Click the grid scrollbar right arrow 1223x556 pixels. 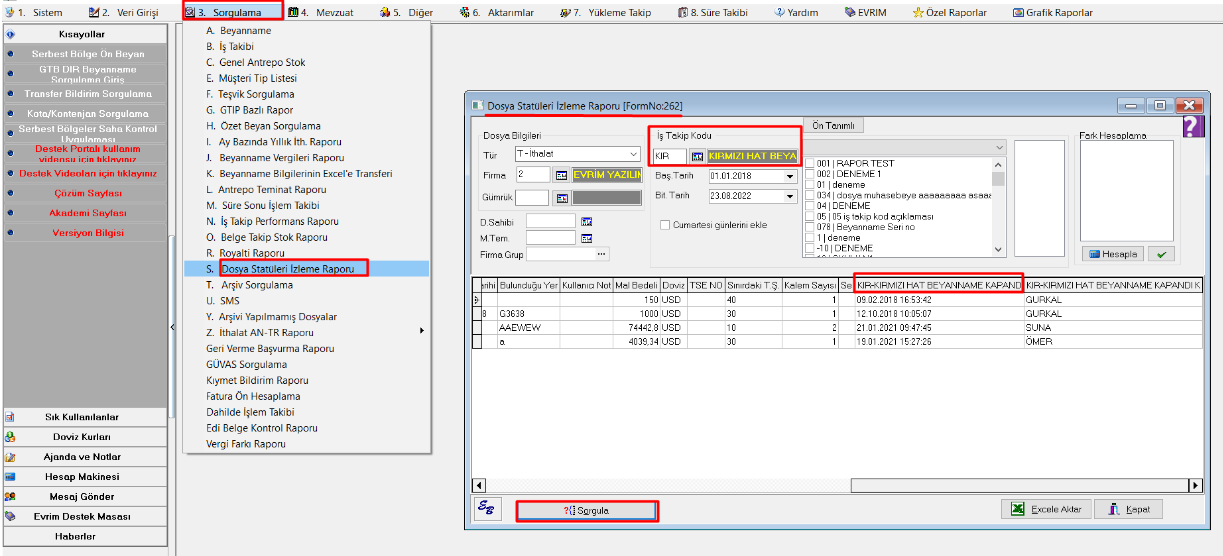[1195, 485]
